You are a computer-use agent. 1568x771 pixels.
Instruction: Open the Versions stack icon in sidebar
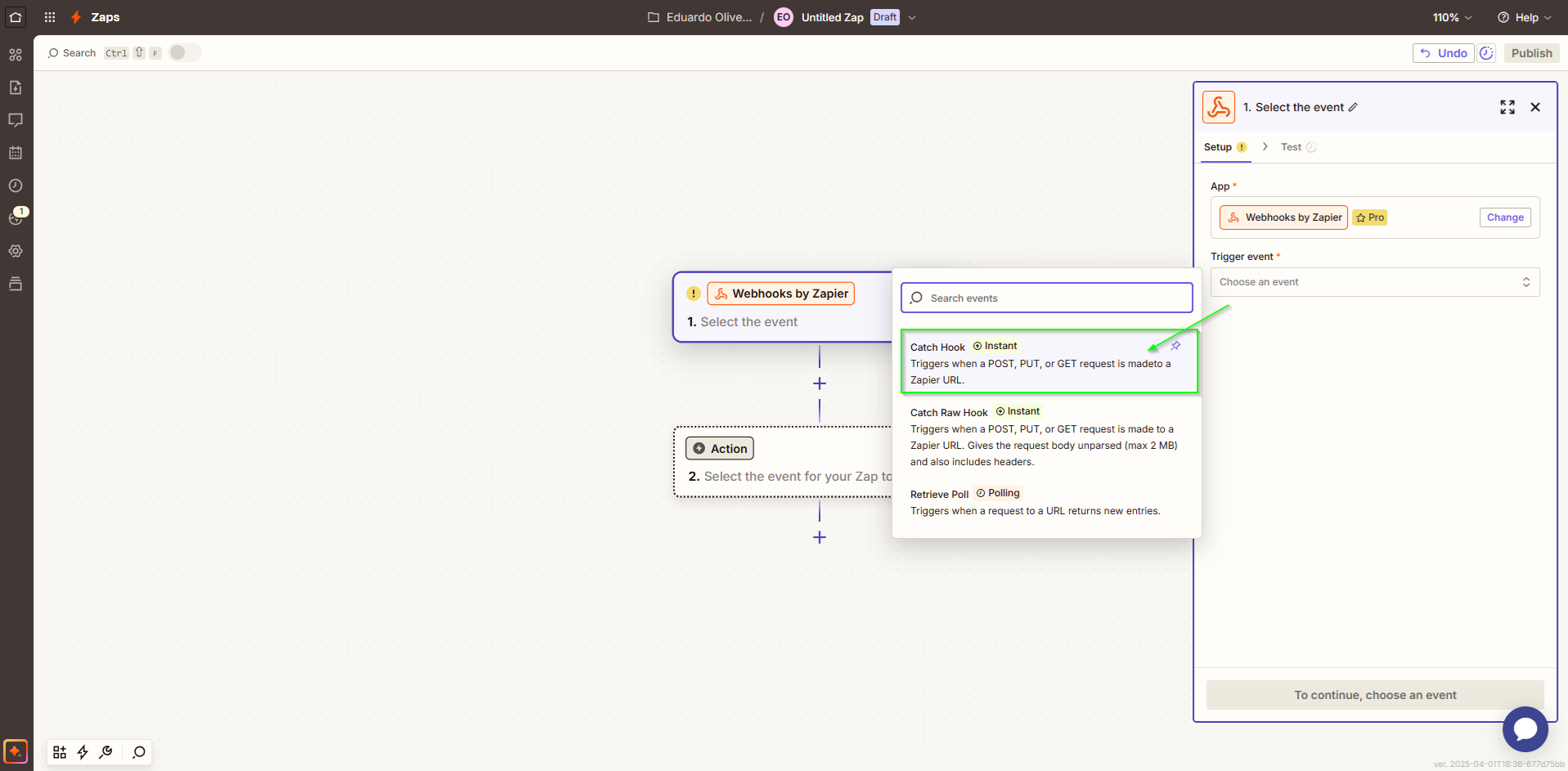coord(16,284)
